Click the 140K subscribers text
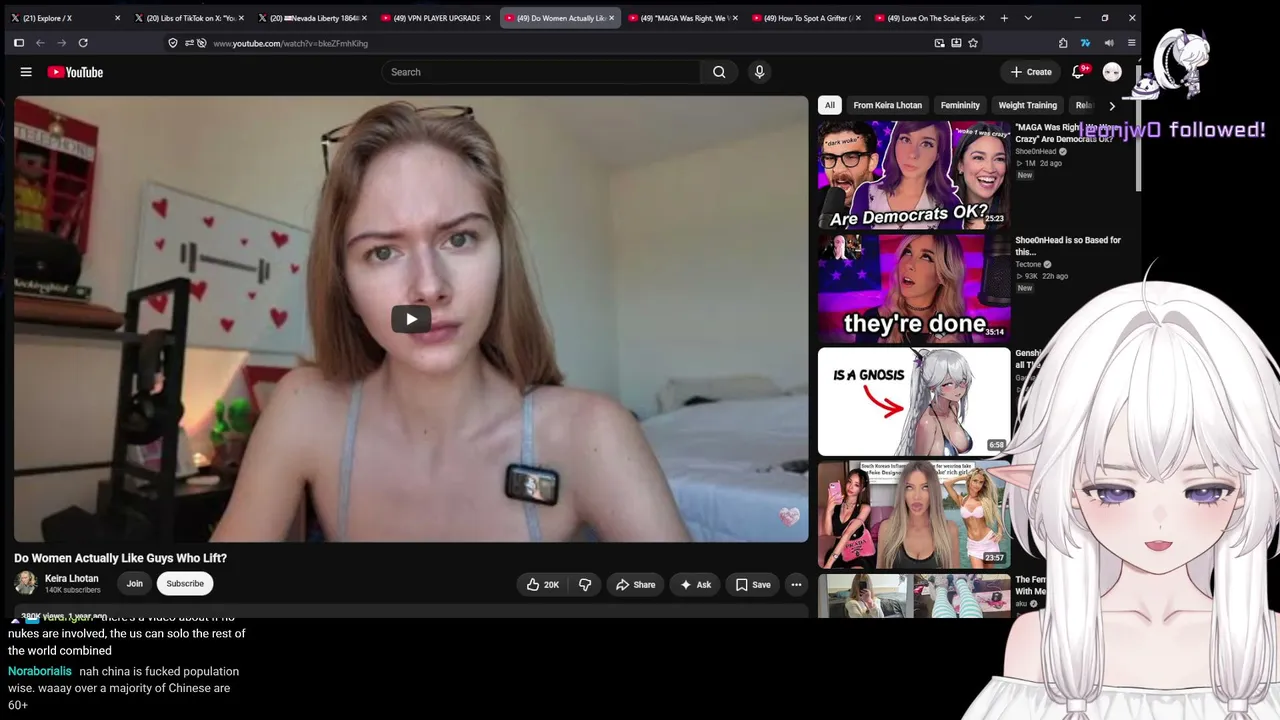Image resolution: width=1280 pixels, height=720 pixels. tap(73, 590)
